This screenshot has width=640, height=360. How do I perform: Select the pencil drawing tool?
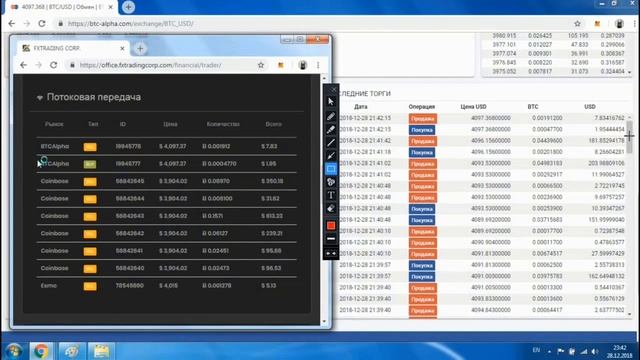pyautogui.click(x=331, y=116)
